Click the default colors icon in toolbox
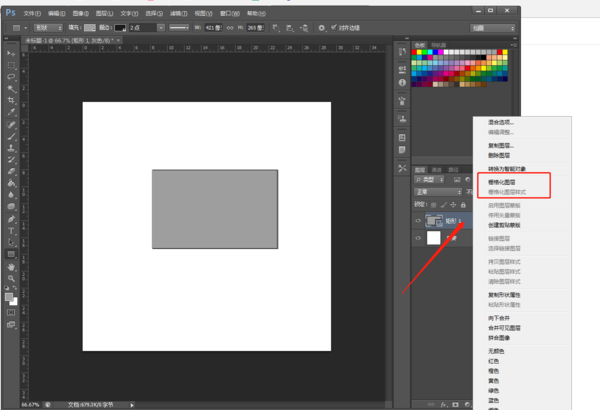This screenshot has height=410, width=600. point(7,287)
